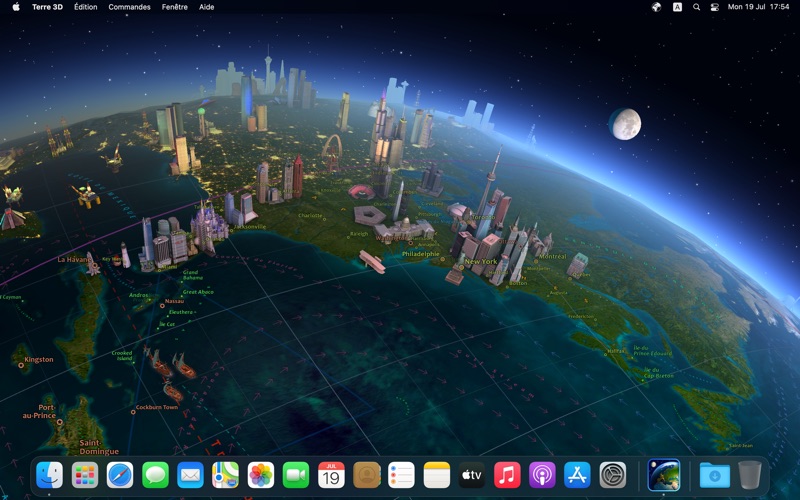Open Control Center icon in menu bar

pyautogui.click(x=715, y=7)
